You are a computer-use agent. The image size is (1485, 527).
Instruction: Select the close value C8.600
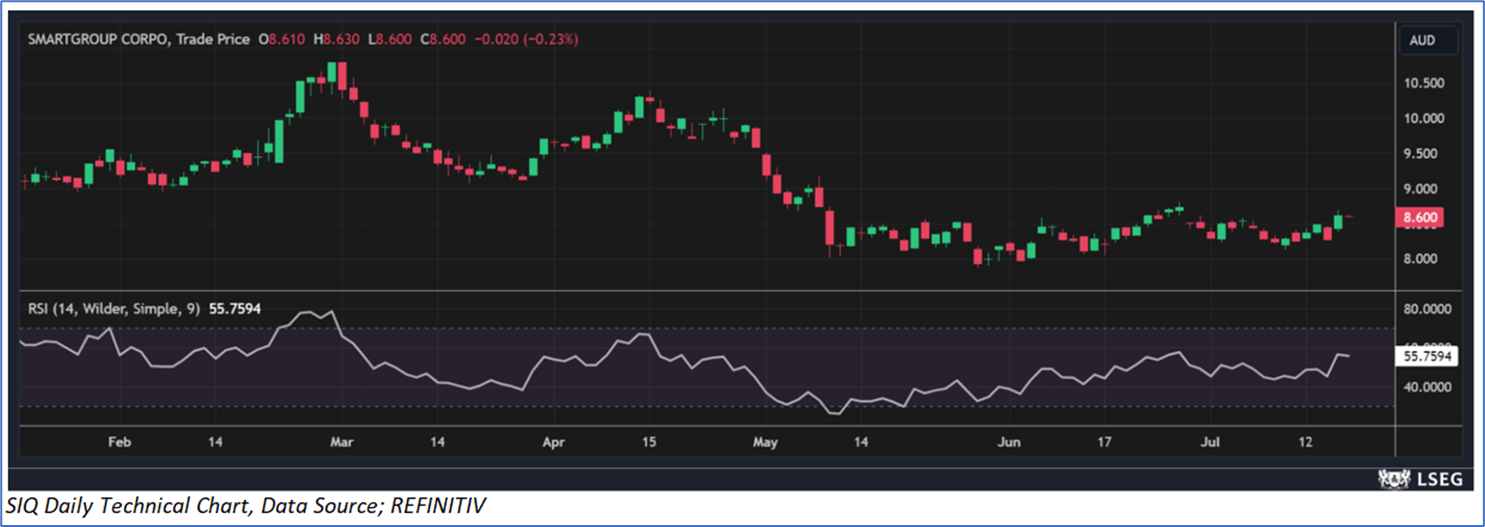click(441, 40)
